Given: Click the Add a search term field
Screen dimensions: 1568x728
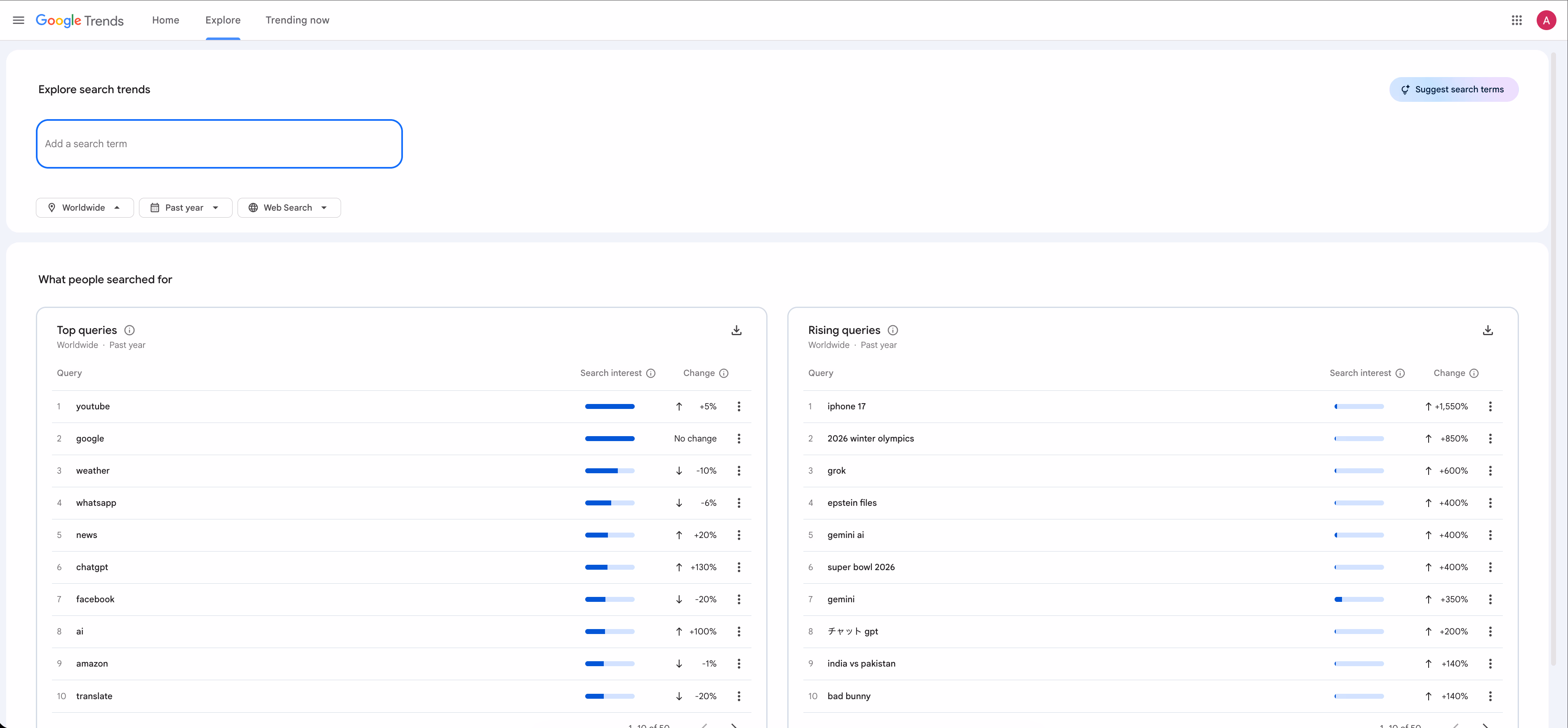Looking at the screenshot, I should click(x=219, y=143).
